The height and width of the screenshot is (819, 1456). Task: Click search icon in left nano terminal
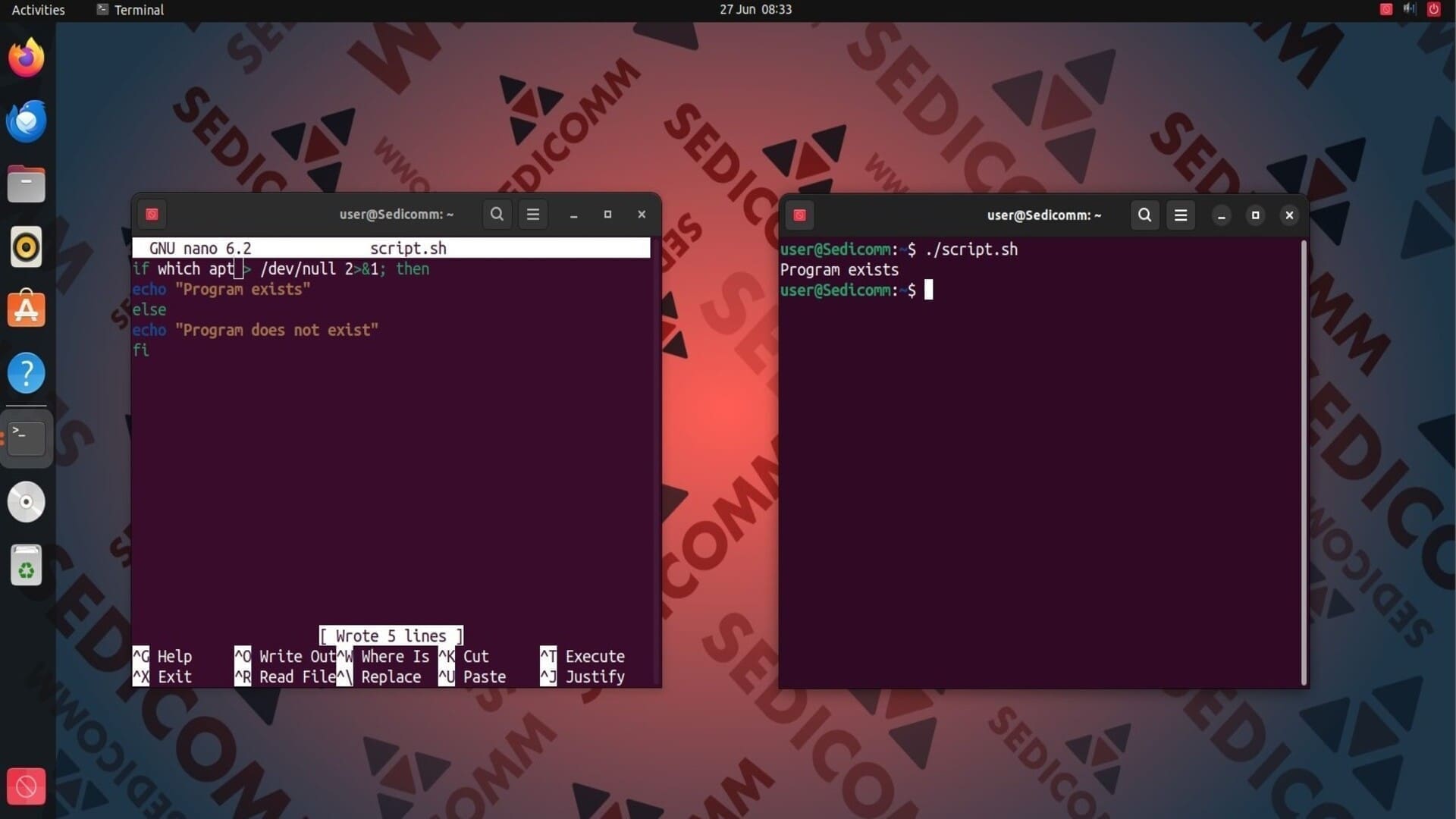click(497, 215)
